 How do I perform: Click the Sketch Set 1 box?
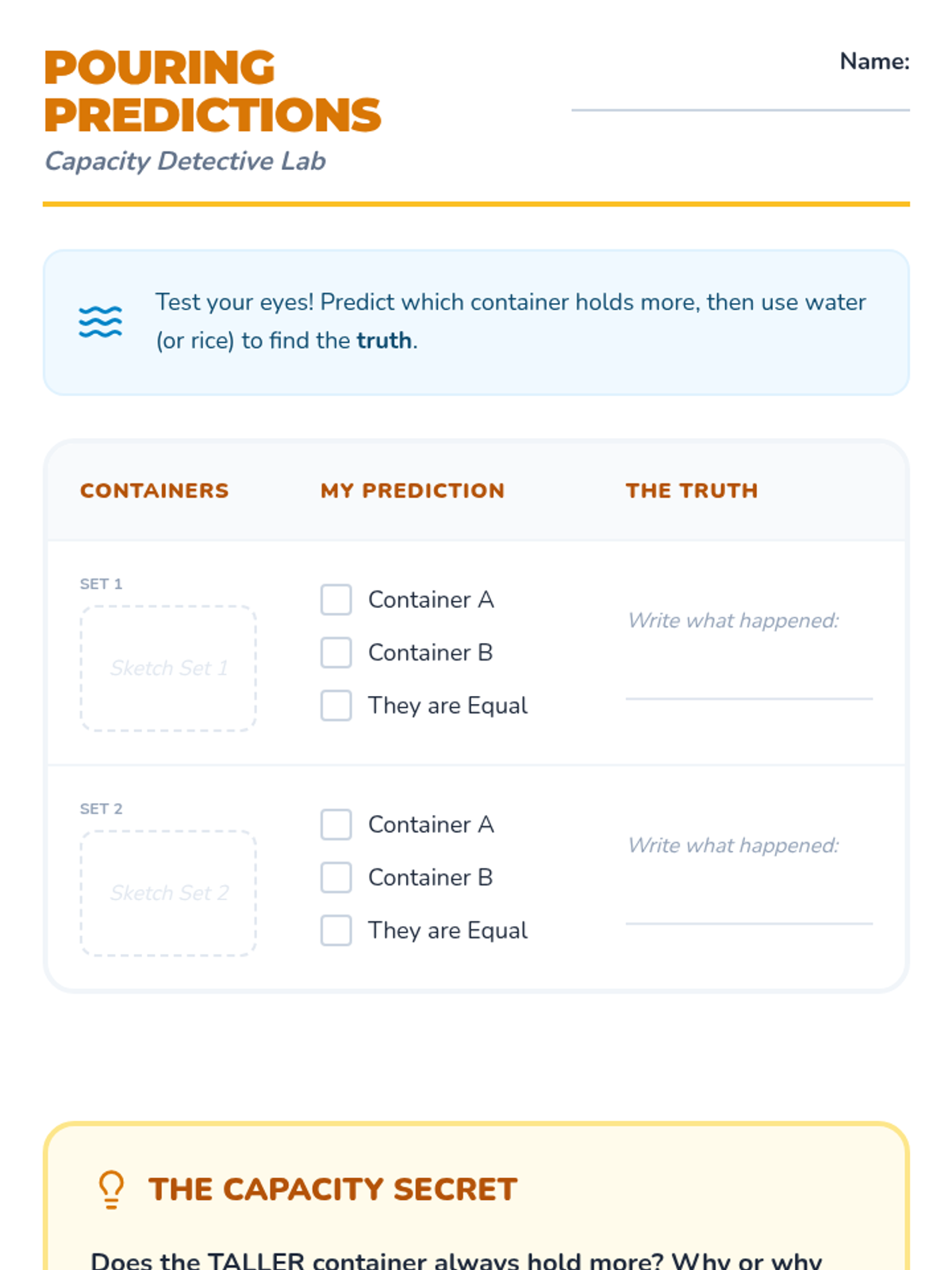point(168,668)
